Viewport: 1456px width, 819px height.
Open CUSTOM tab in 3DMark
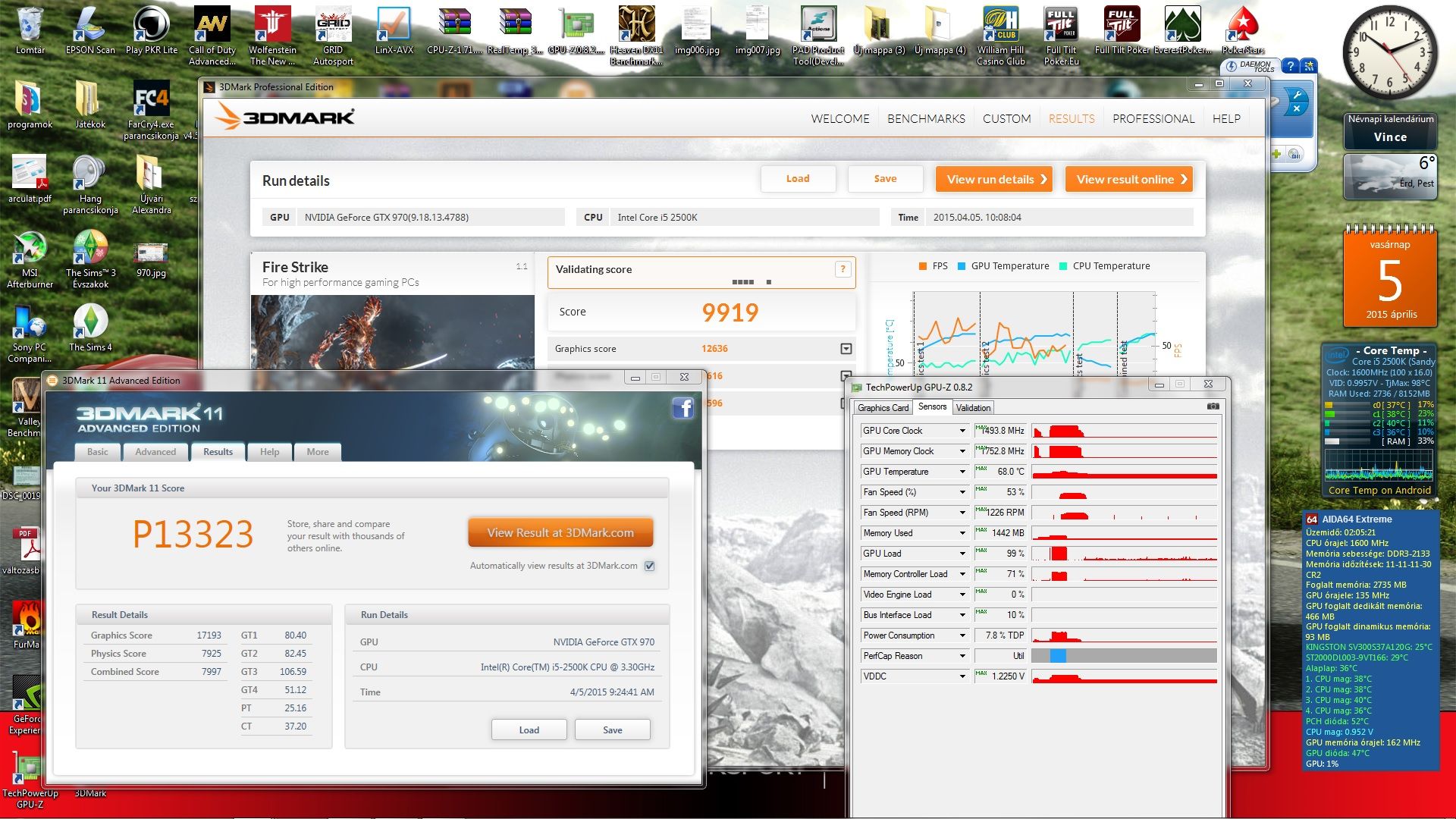(1006, 118)
